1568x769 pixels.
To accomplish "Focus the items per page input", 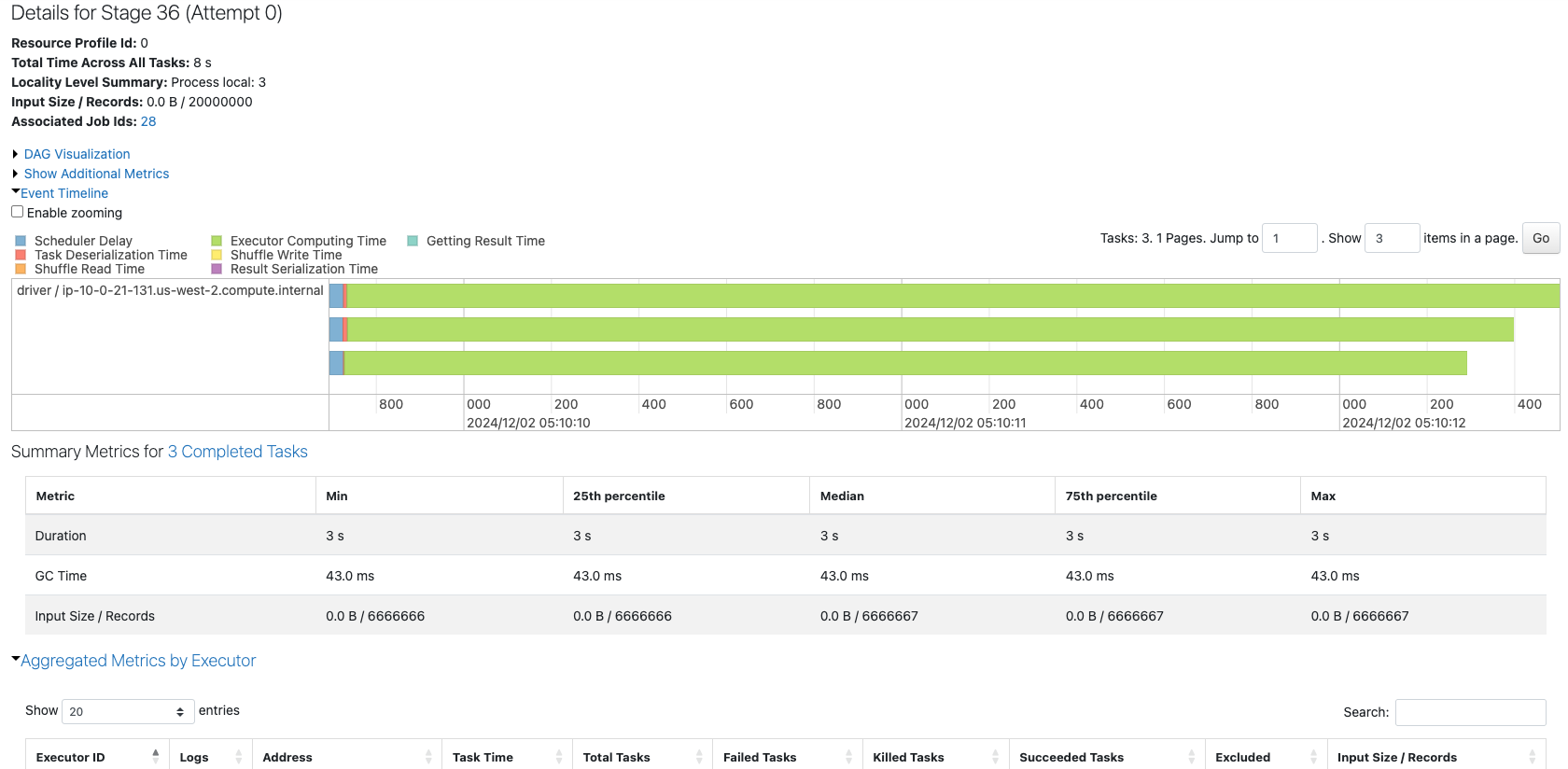I will click(1393, 238).
